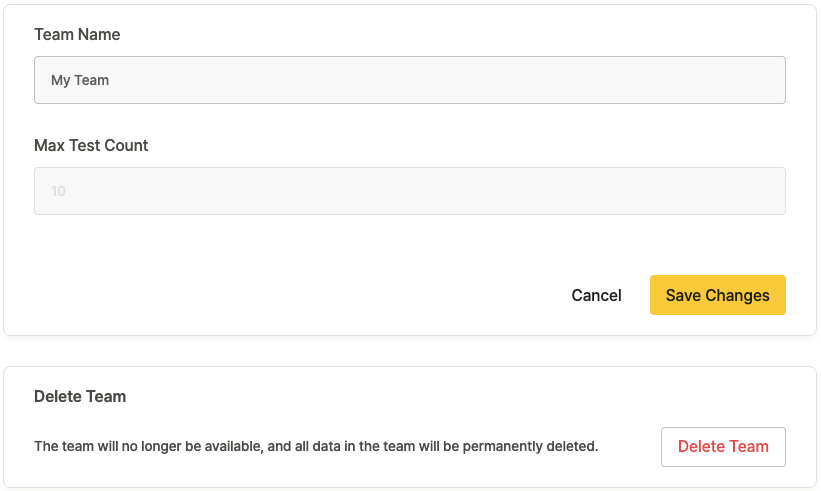Place cursor on the "My Team" text
Viewport: 821px width, 491px height.
click(80, 80)
